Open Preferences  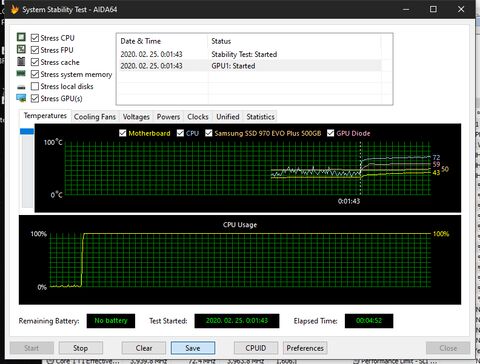pos(305,348)
